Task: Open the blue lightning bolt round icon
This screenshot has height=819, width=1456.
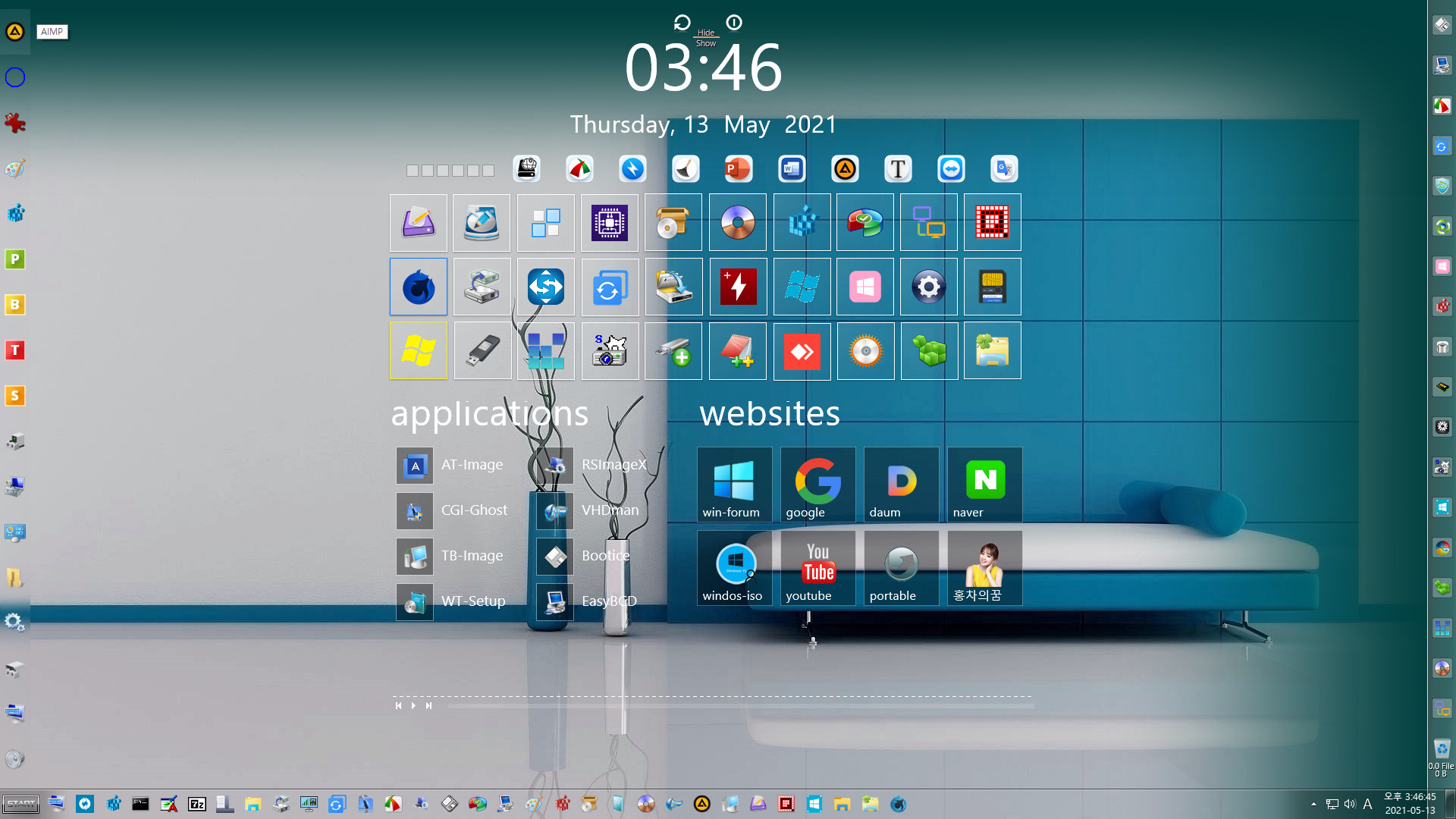Action: 632,168
